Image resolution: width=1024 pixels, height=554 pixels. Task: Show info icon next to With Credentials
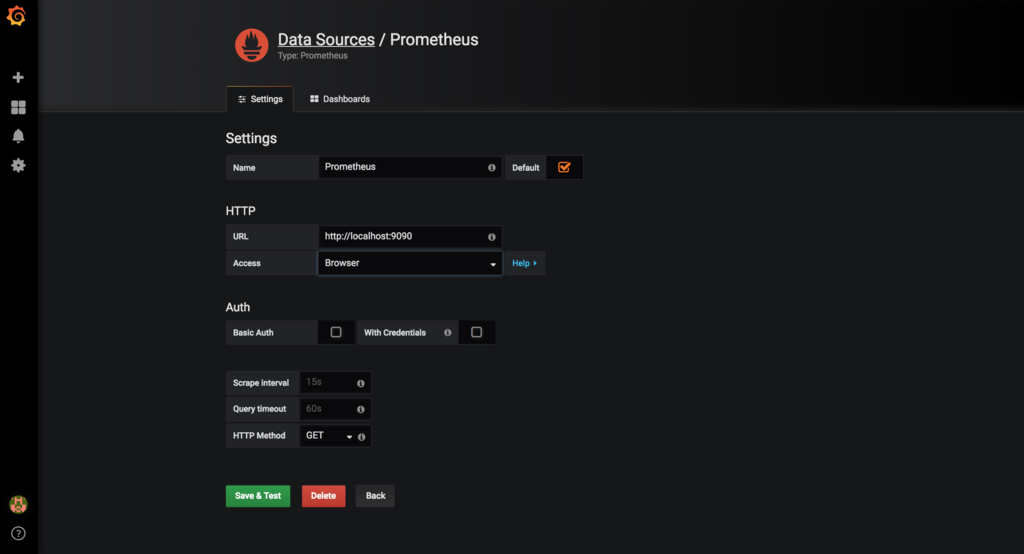pos(448,333)
